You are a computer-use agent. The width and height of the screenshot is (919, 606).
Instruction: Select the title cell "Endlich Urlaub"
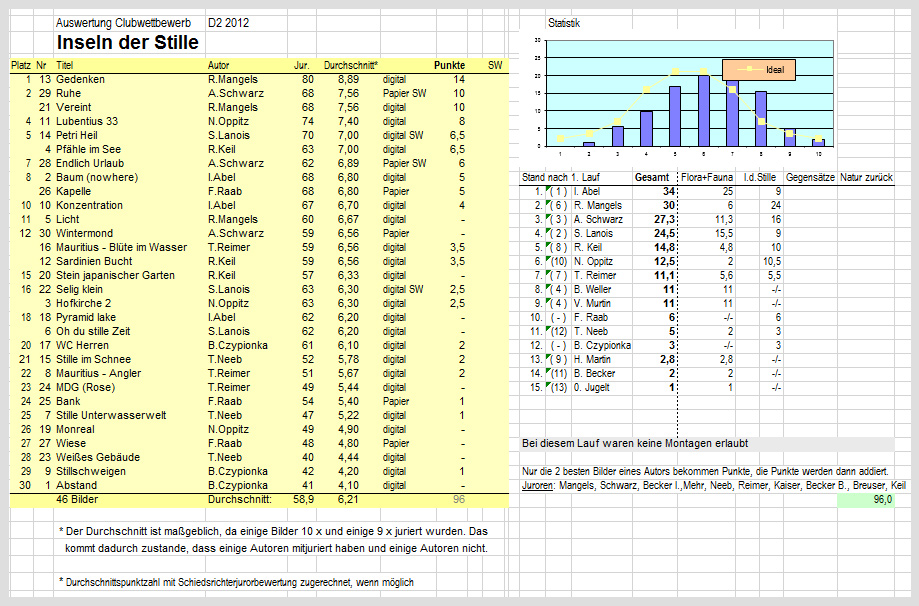[x=90, y=164]
